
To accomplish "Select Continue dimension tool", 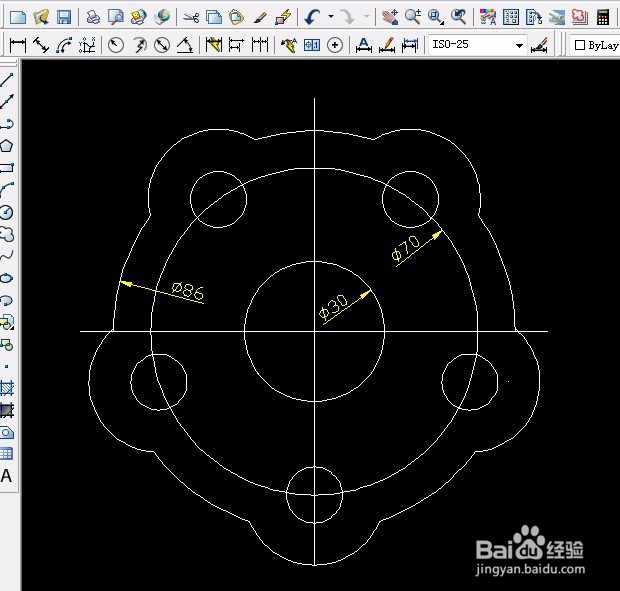I will coord(260,45).
